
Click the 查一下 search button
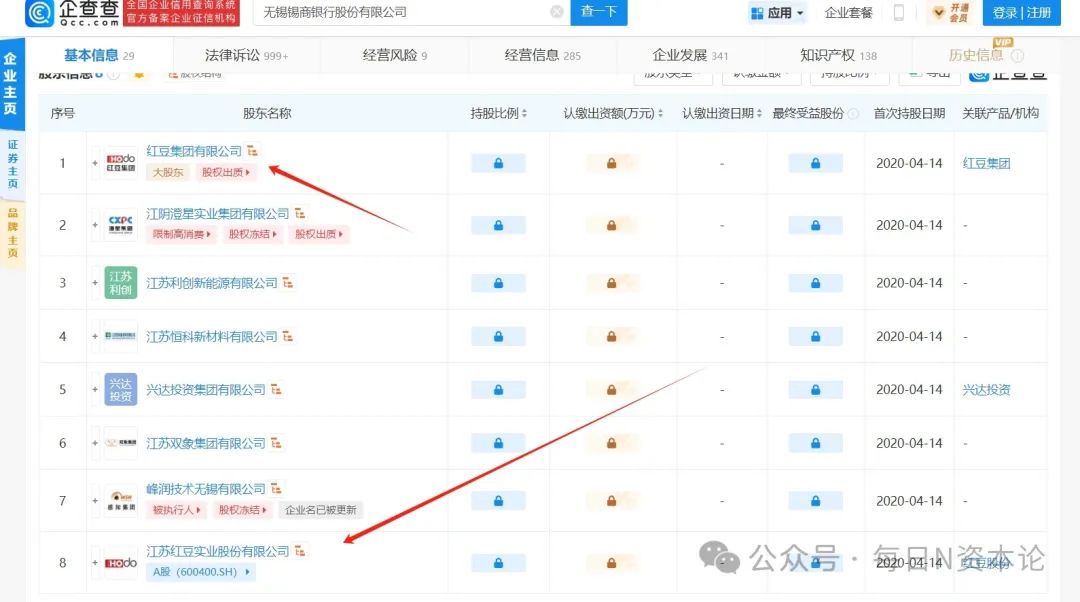pos(599,12)
